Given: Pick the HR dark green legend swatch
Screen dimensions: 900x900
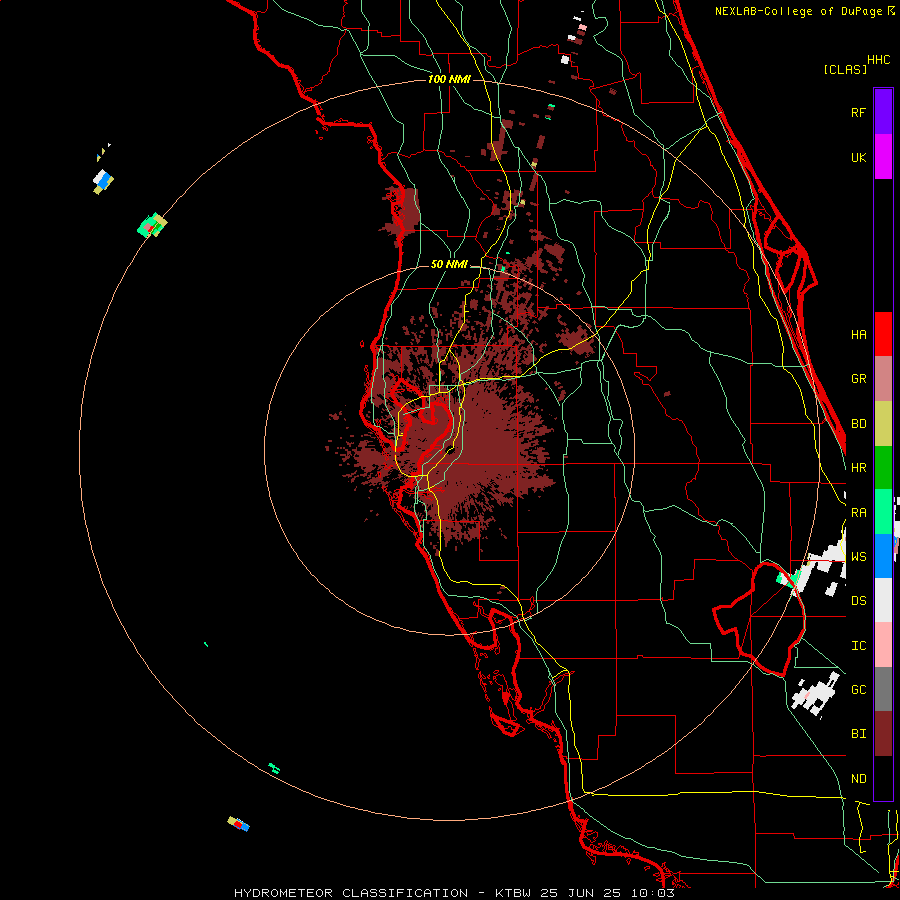Looking at the screenshot, I should coord(883,467).
